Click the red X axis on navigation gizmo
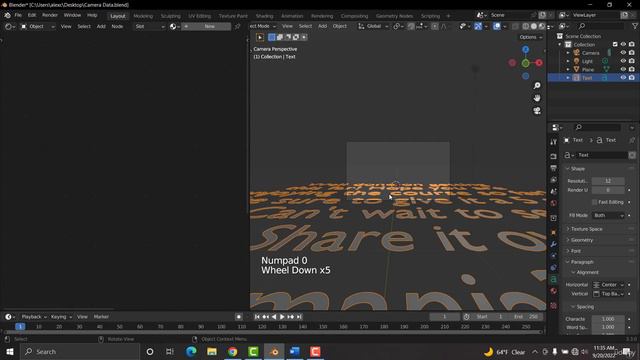 tap(539, 63)
